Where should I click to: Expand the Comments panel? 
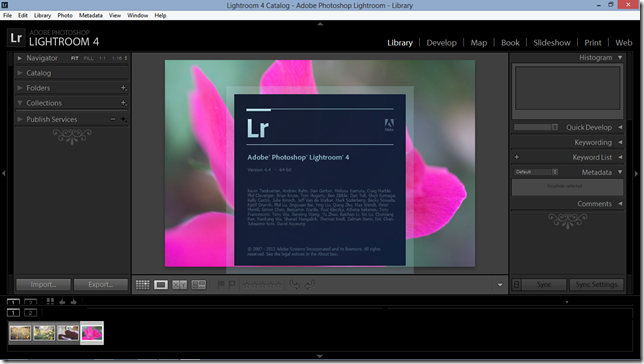(x=620, y=204)
